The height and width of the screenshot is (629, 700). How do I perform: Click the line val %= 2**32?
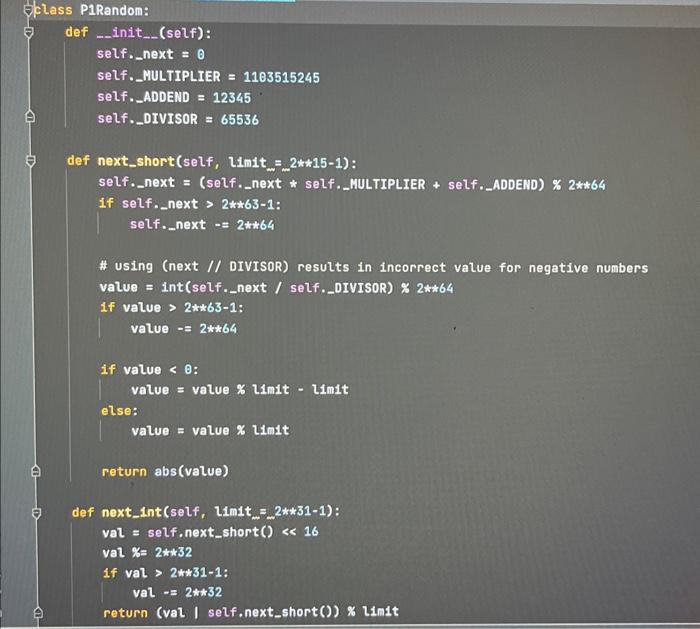coord(147,553)
